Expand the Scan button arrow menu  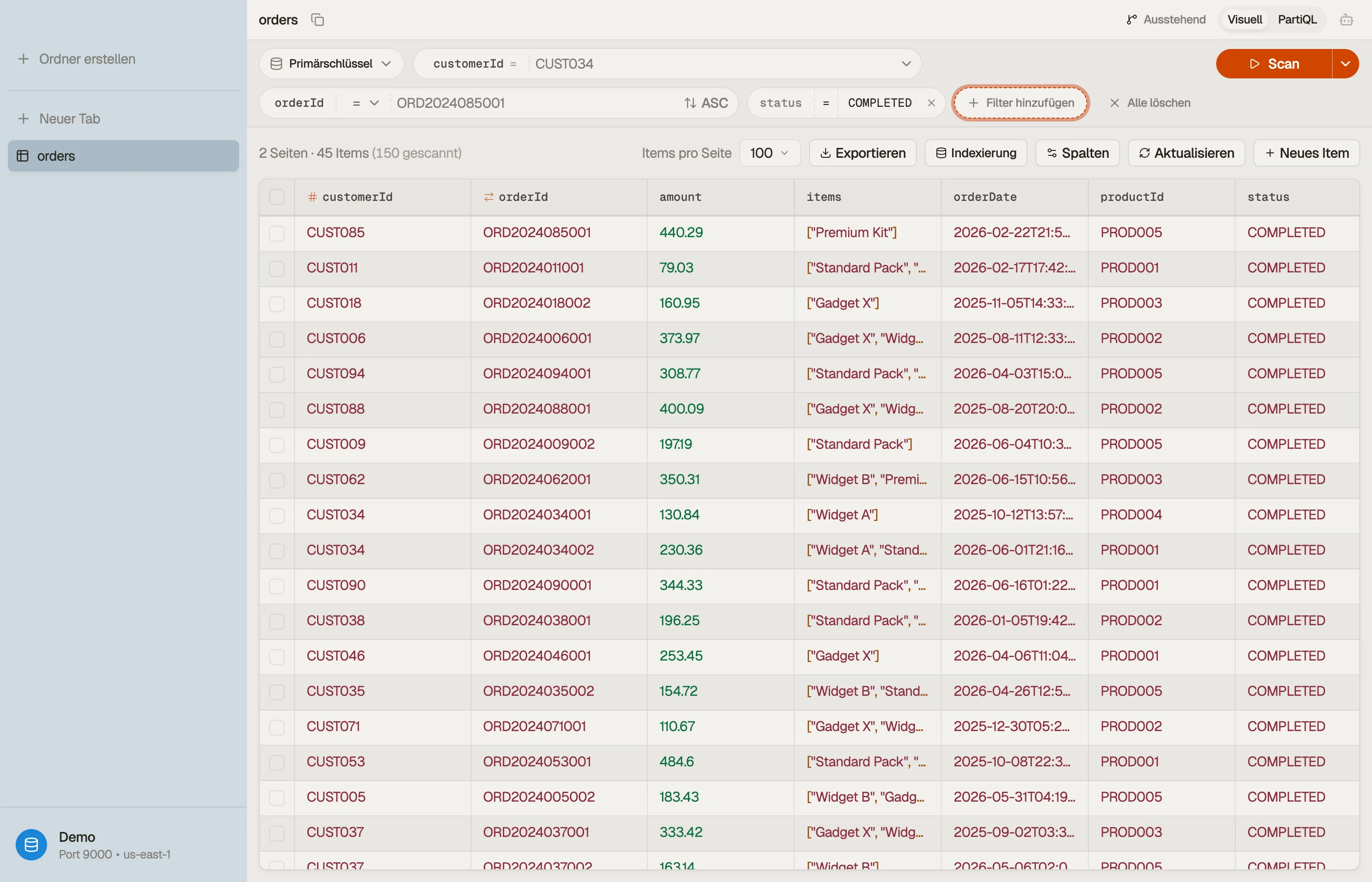tap(1345, 64)
